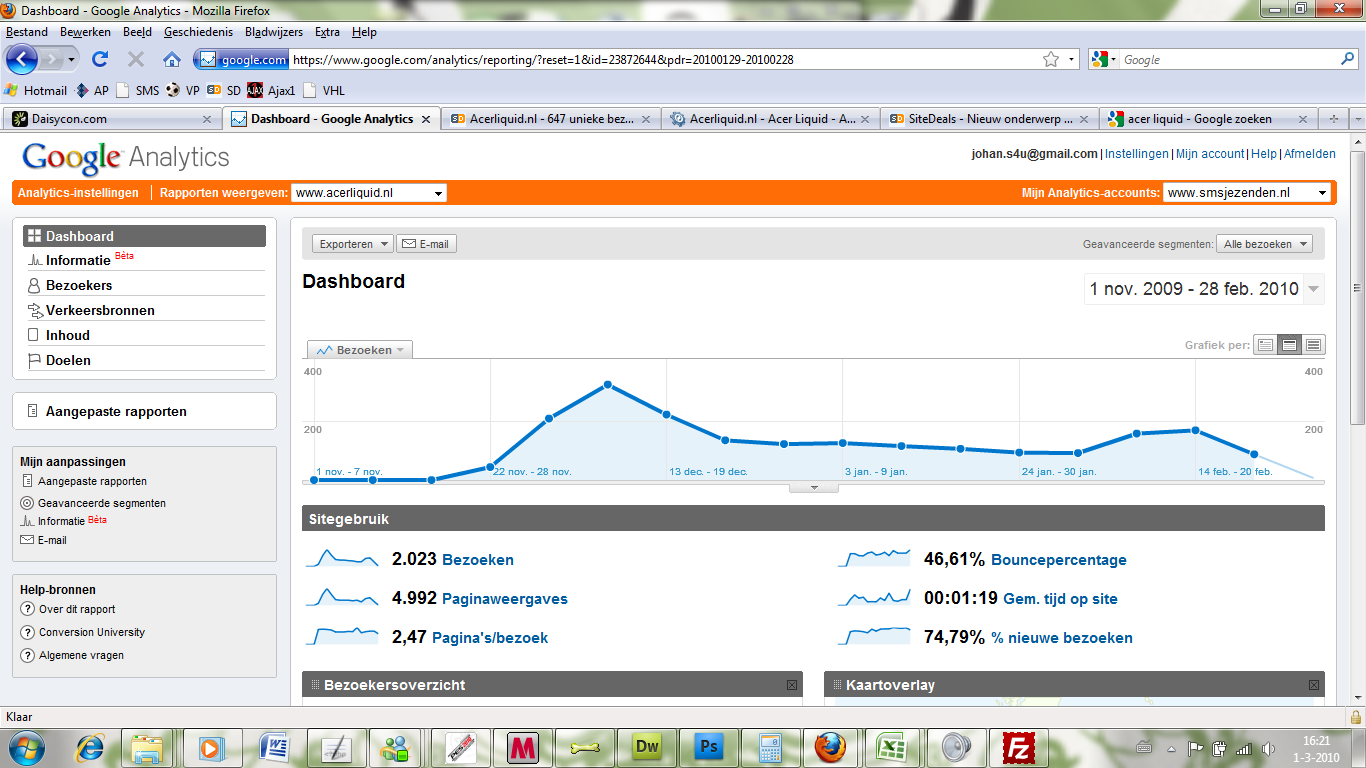The height and width of the screenshot is (768, 1366).
Task: Open the Instellingen link
Action: (1137, 154)
